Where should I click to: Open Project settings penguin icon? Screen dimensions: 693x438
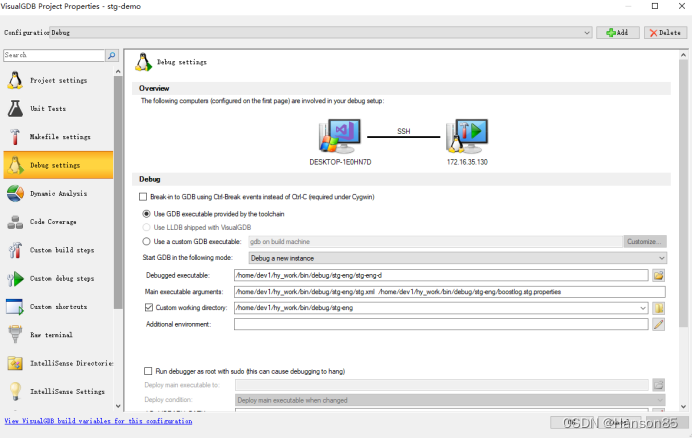click(15, 80)
